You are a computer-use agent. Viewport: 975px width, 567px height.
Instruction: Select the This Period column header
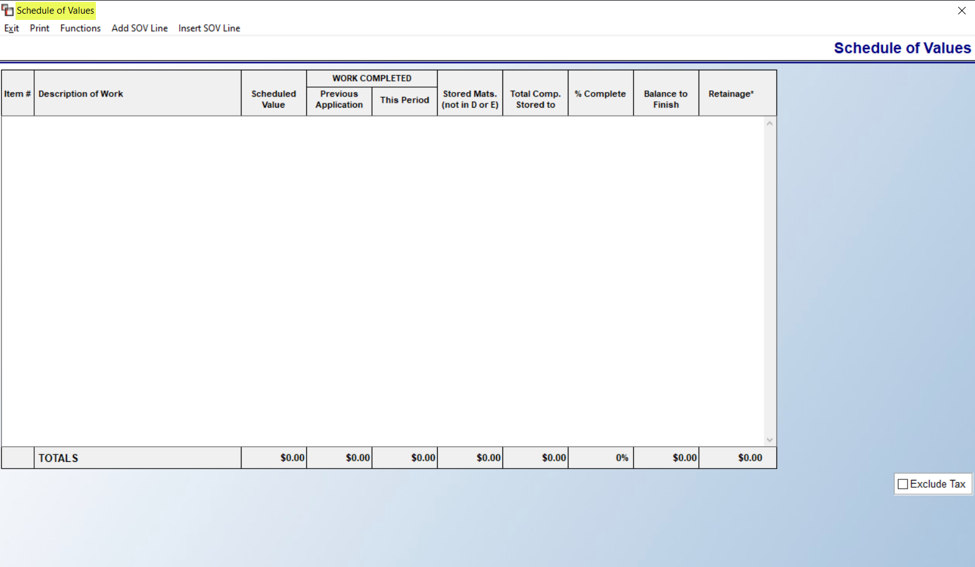click(404, 101)
